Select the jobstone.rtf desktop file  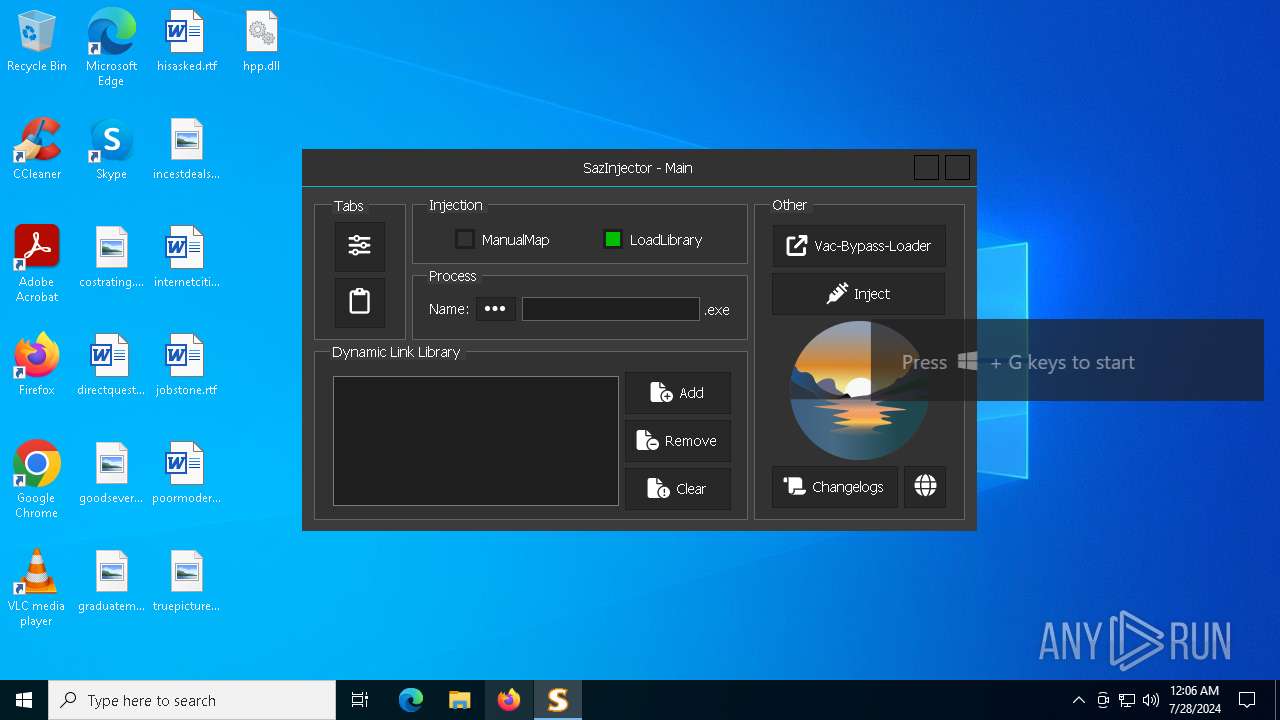tap(186, 366)
